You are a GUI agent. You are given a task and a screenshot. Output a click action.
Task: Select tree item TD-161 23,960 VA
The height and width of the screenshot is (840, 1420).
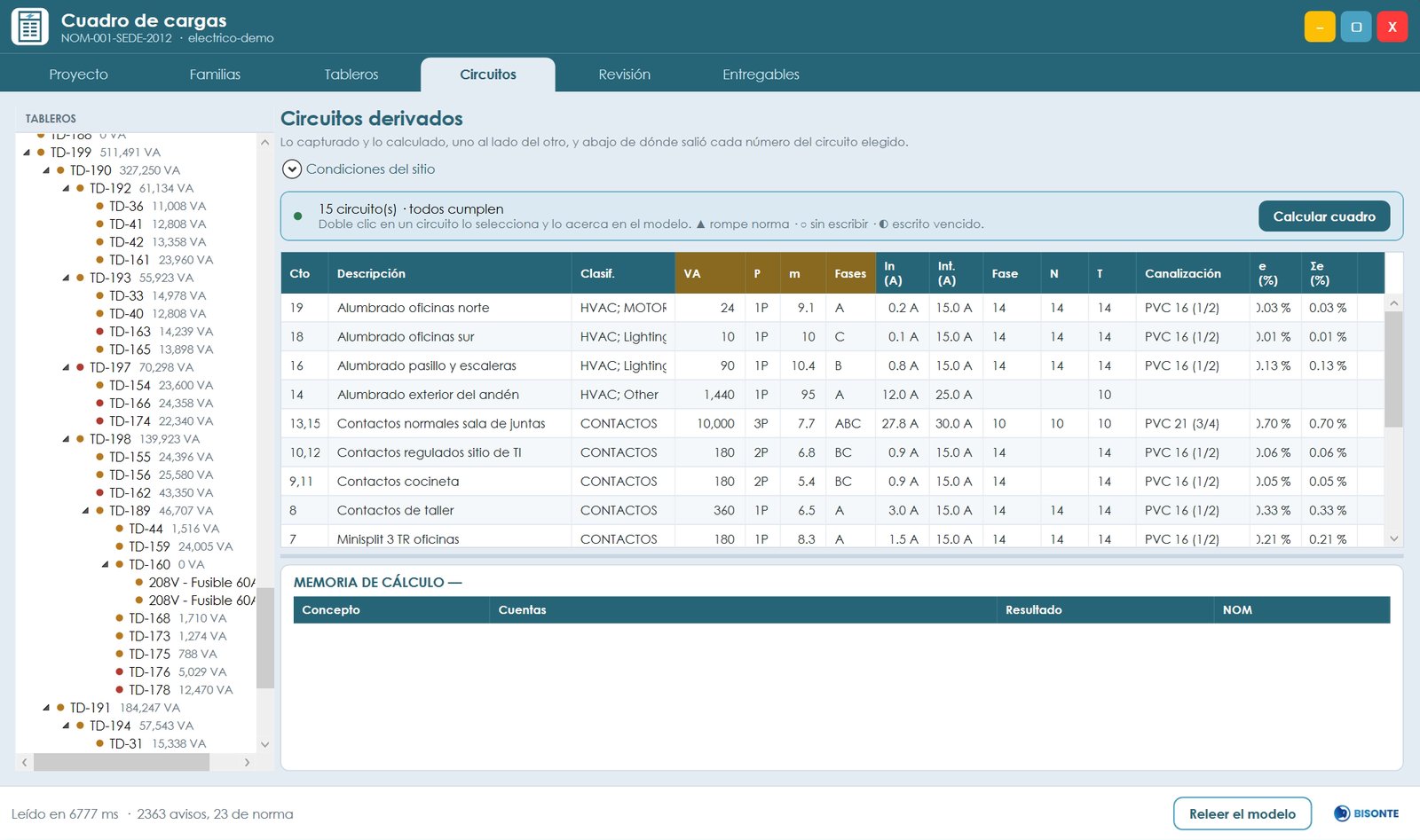click(154, 260)
